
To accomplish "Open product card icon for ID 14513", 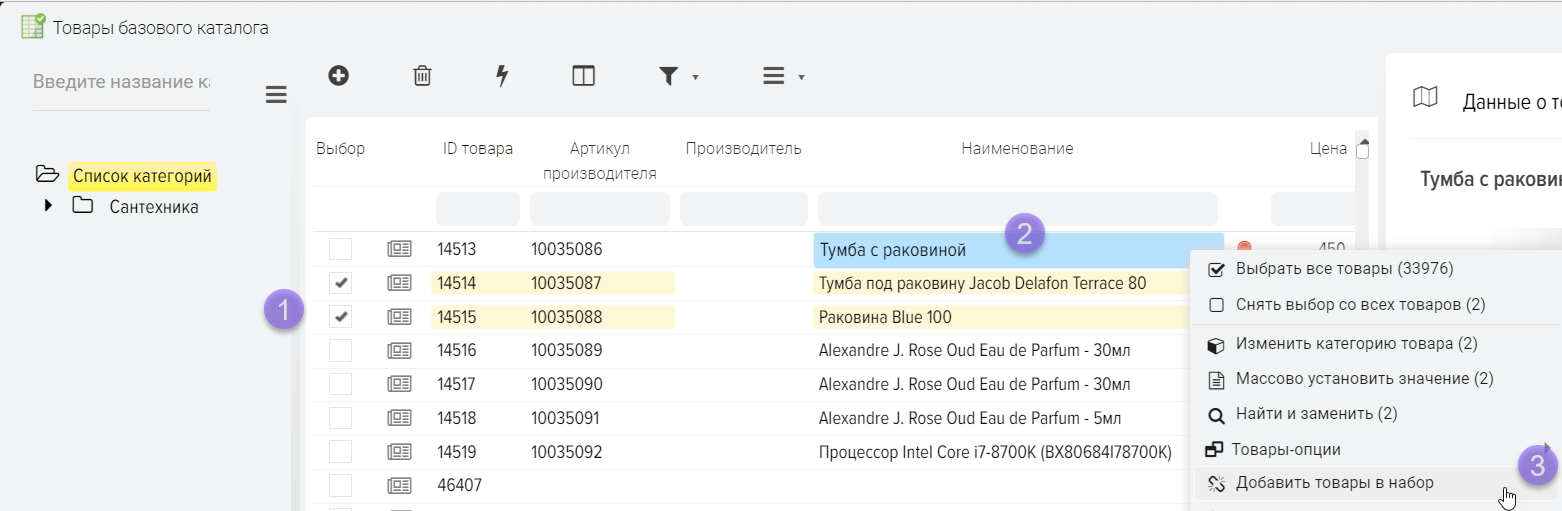I will (x=399, y=249).
